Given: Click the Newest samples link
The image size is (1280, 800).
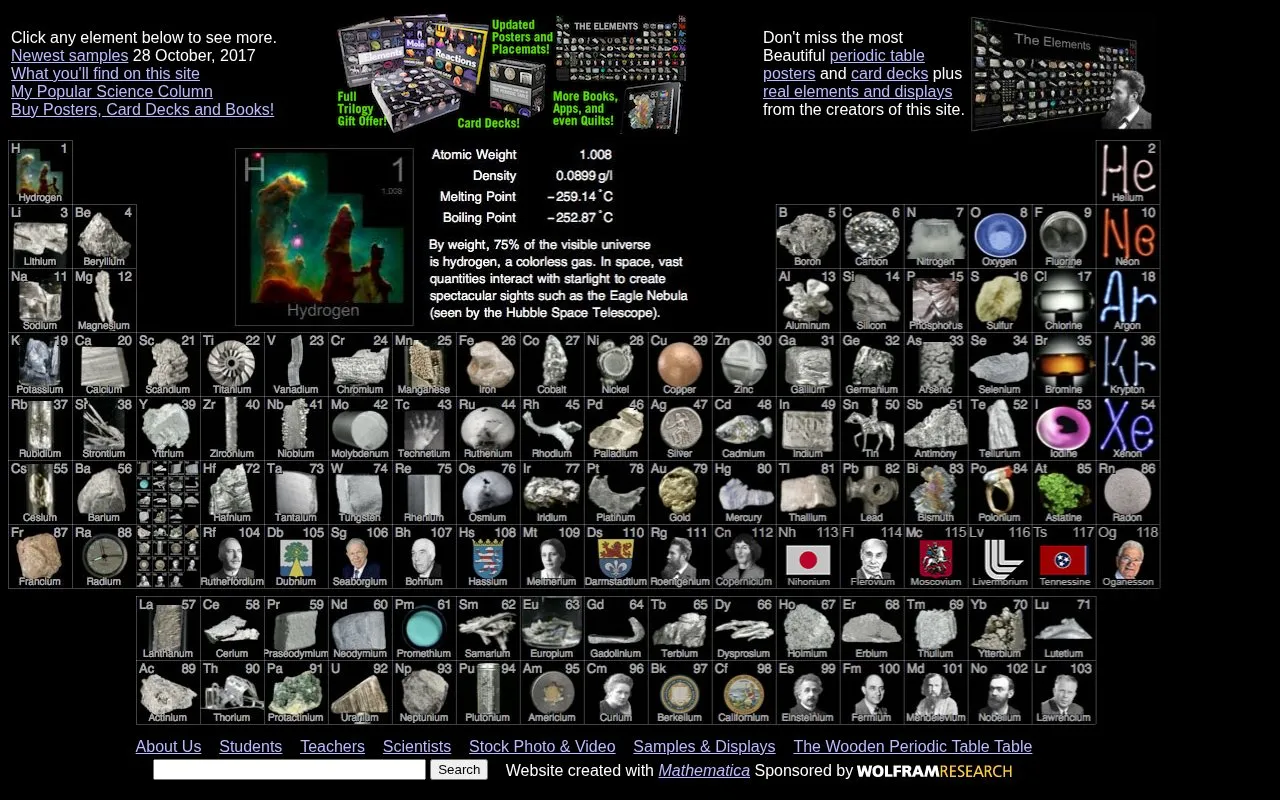Looking at the screenshot, I should [x=70, y=55].
